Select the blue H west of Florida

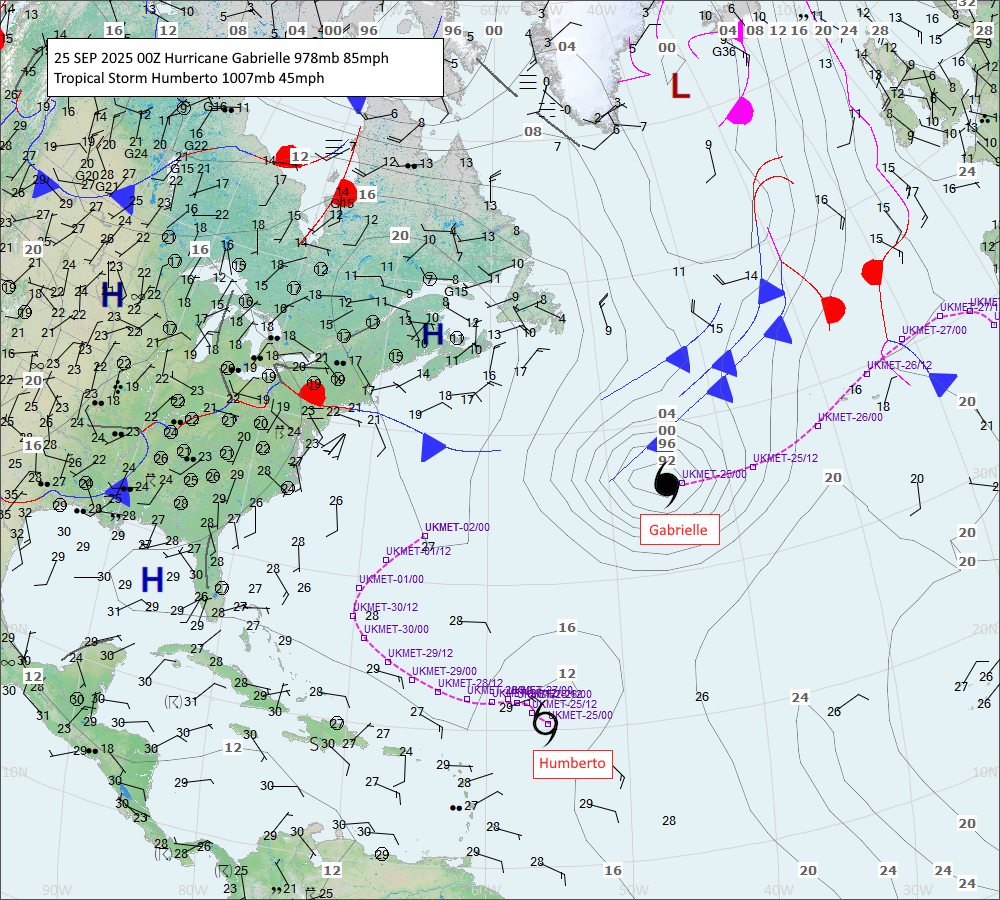152,579
